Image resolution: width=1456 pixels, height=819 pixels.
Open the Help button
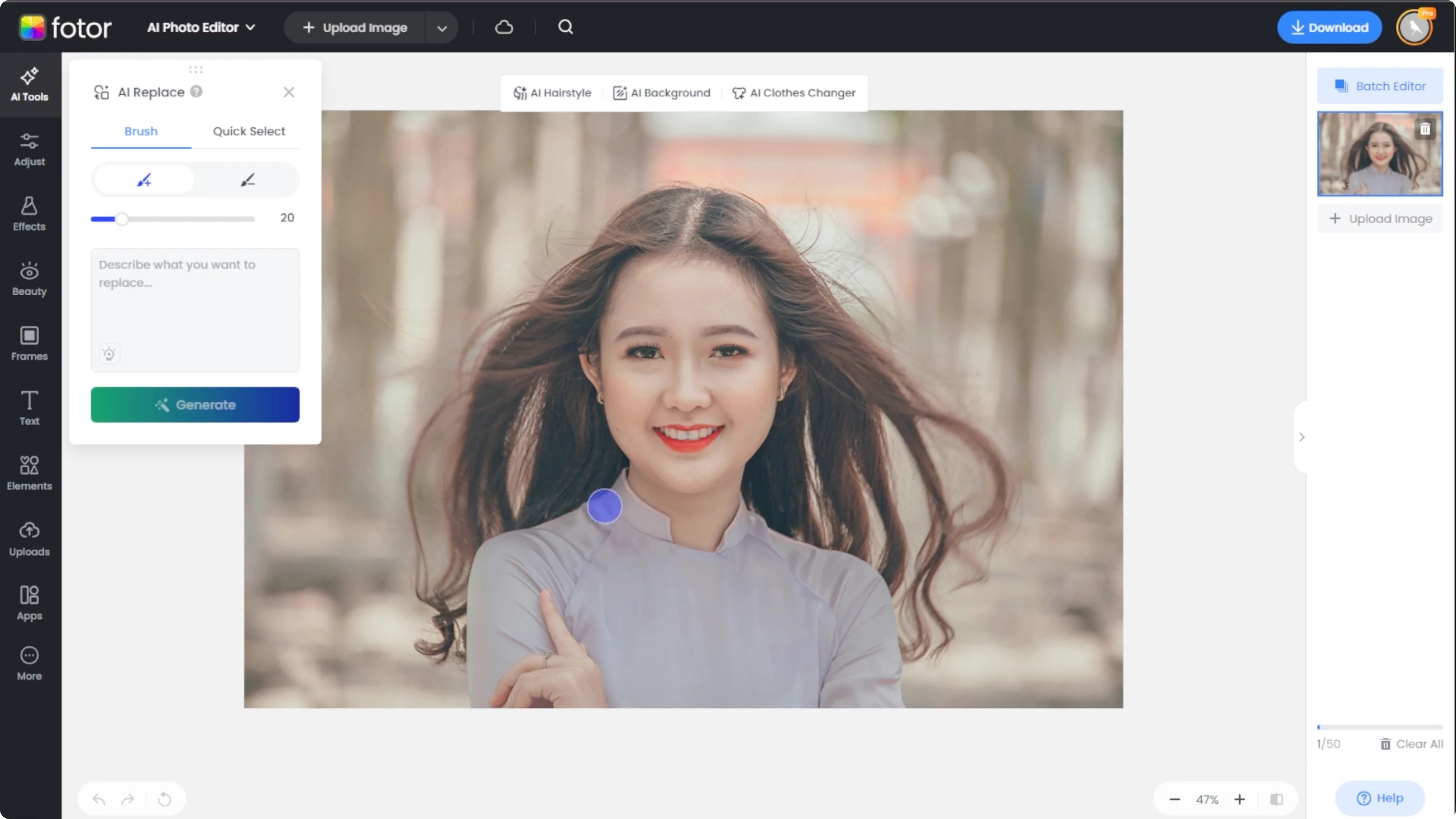[x=1380, y=798]
